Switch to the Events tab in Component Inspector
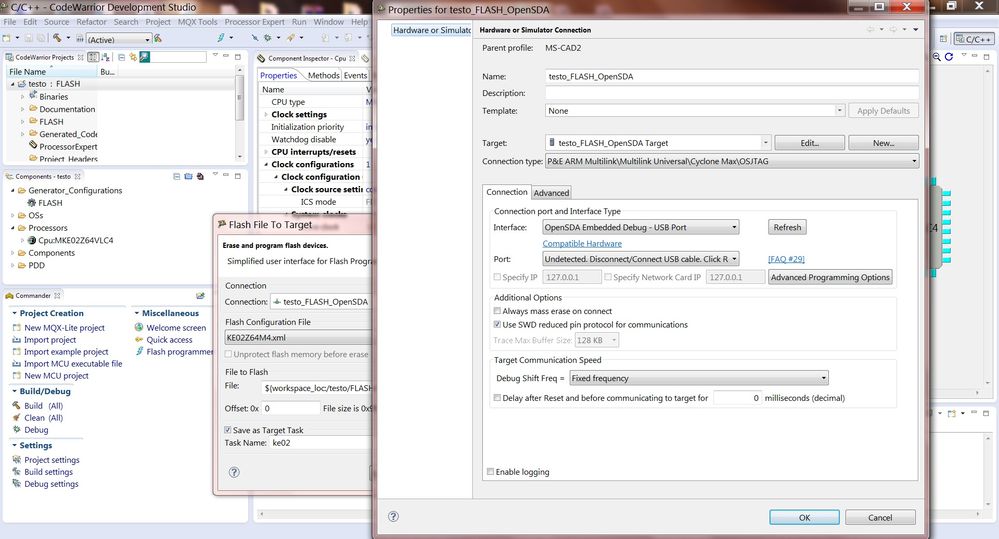 (356, 75)
